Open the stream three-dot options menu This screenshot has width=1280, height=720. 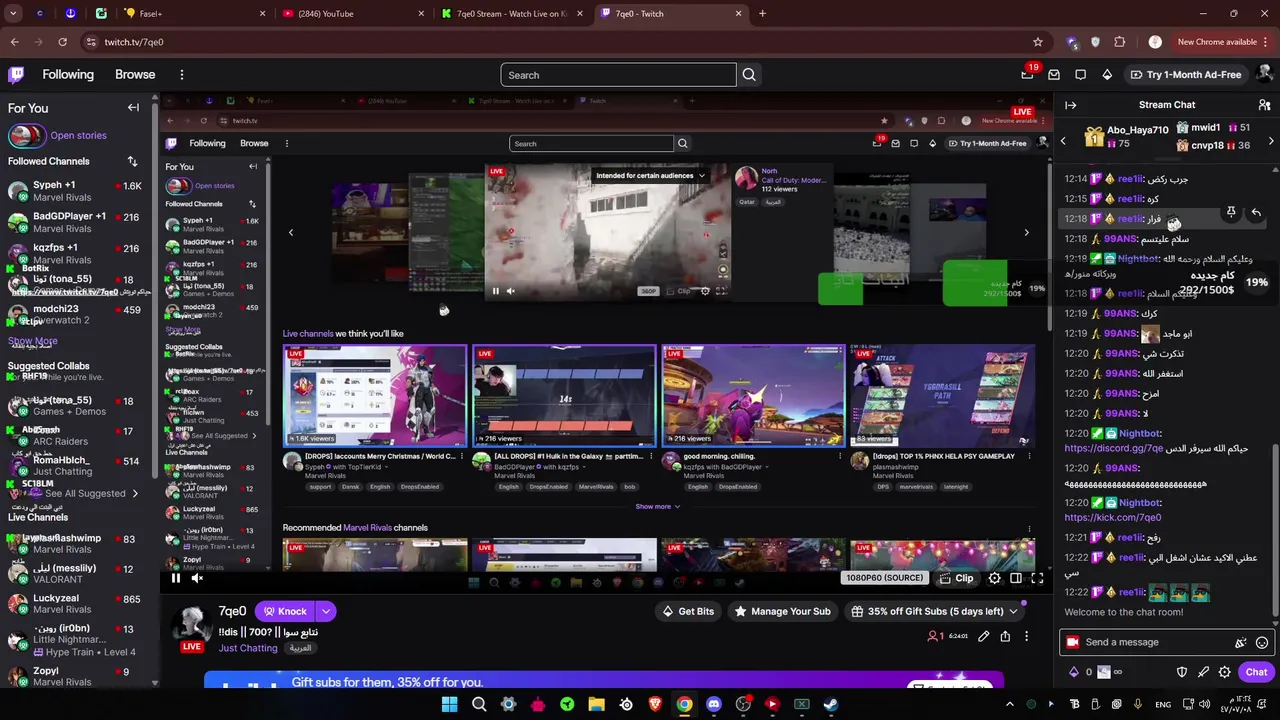[x=1026, y=636]
